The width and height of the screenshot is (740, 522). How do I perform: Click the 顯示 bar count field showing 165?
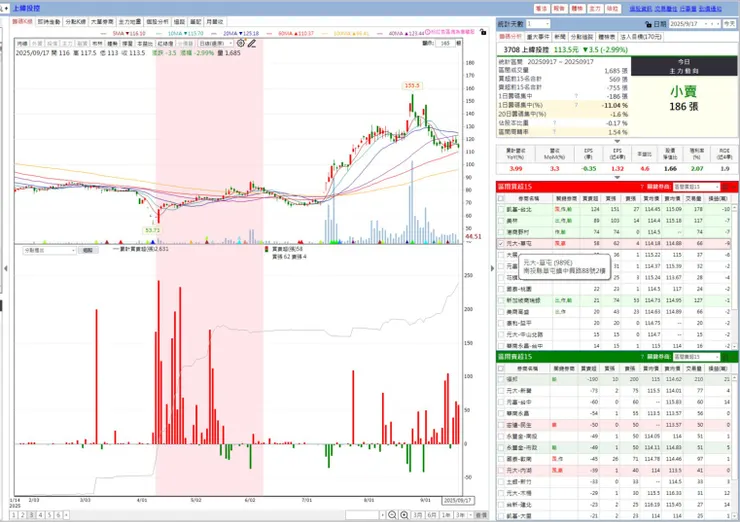coord(445,43)
